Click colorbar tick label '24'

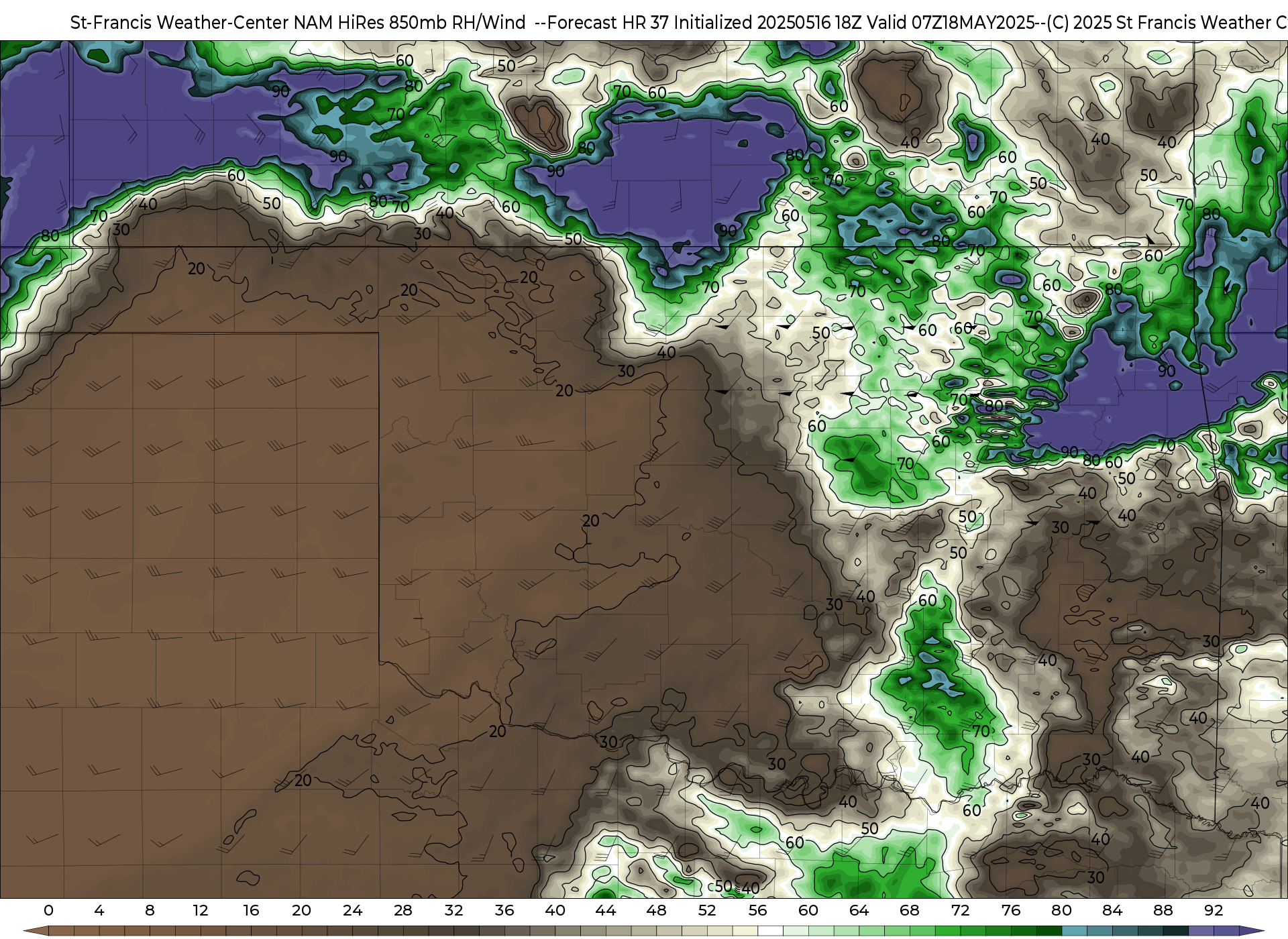(352, 910)
